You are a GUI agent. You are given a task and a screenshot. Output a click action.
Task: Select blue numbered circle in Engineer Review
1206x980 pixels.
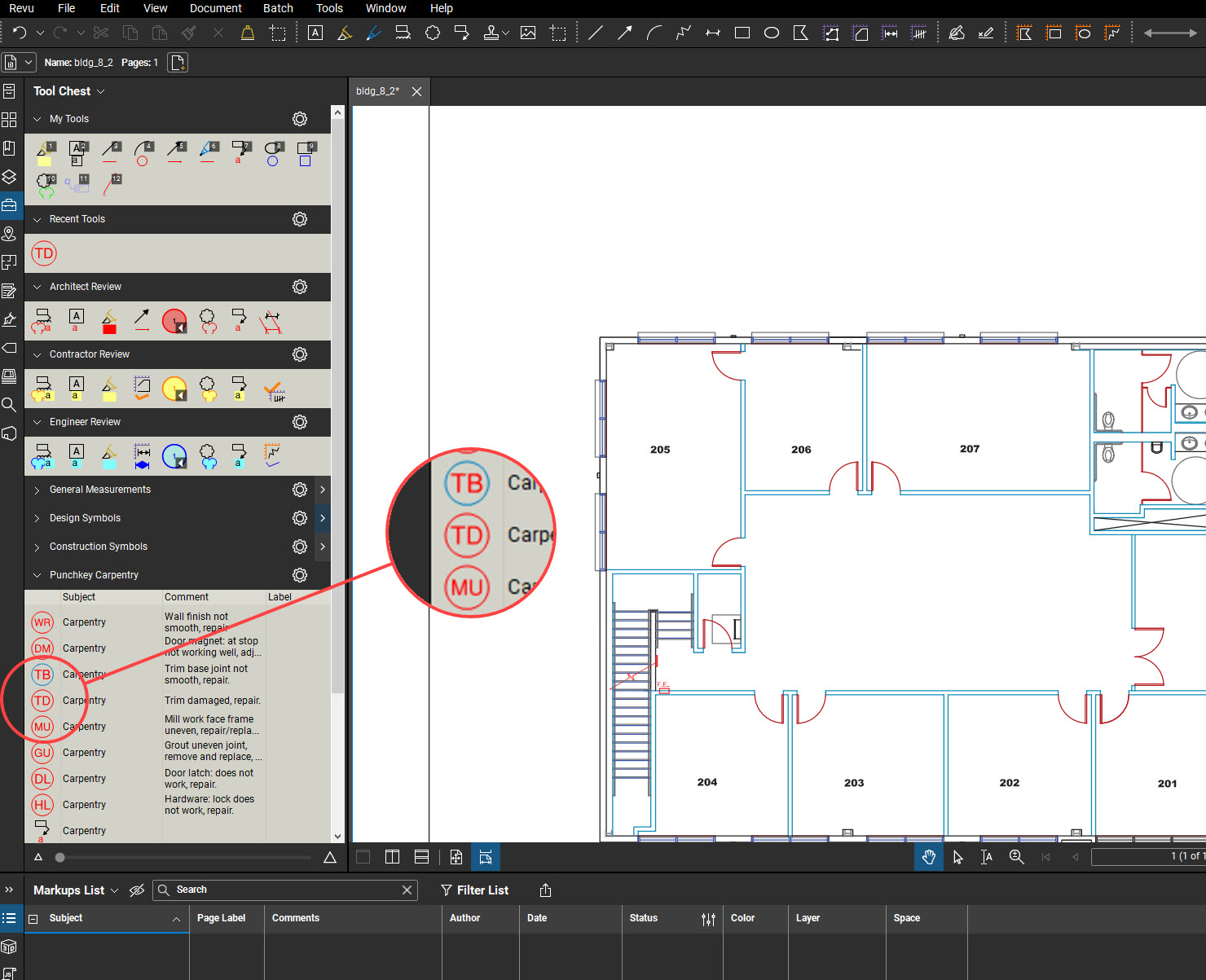click(174, 457)
